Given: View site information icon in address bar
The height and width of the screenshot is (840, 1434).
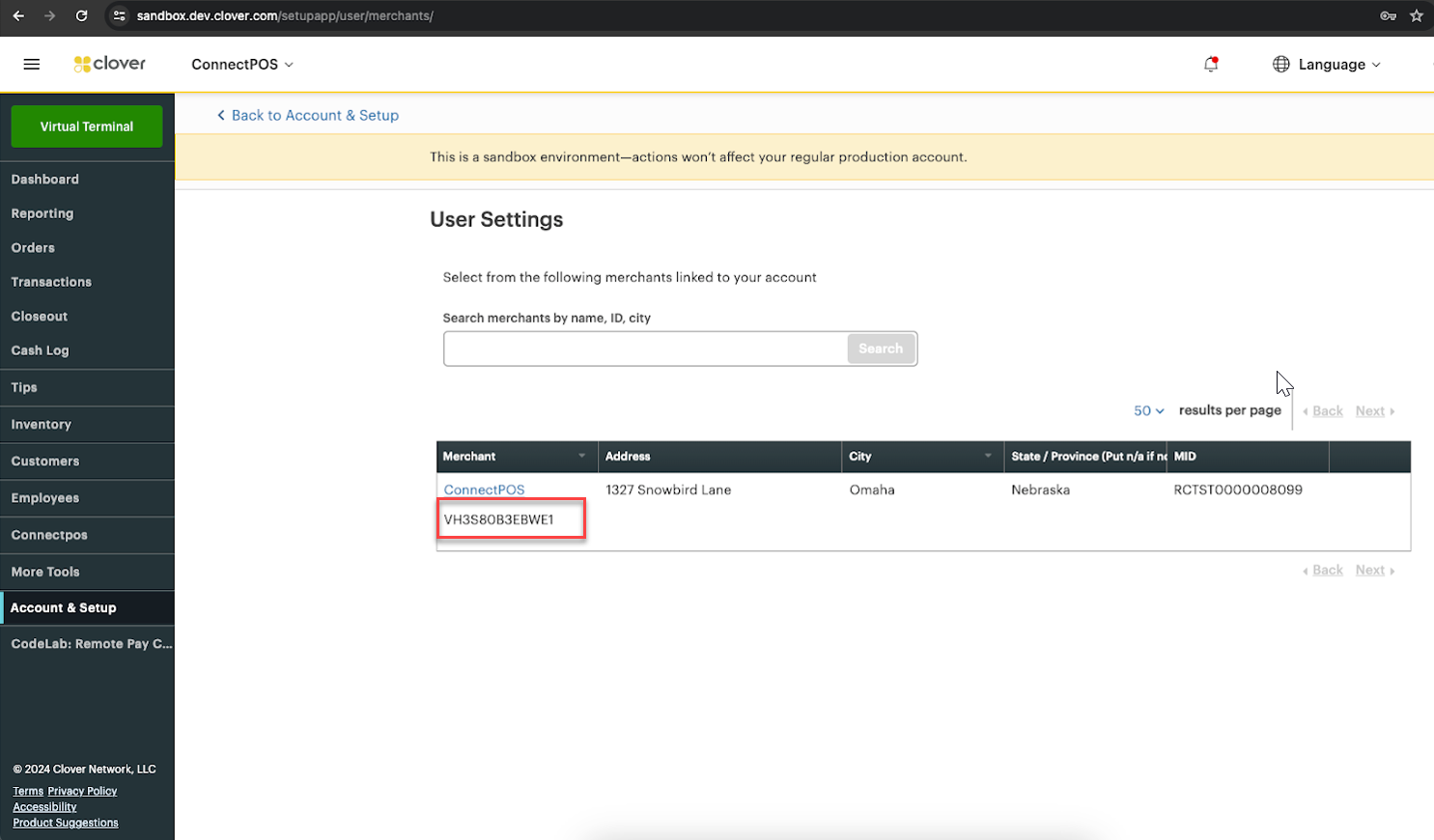Looking at the screenshot, I should click(x=120, y=15).
